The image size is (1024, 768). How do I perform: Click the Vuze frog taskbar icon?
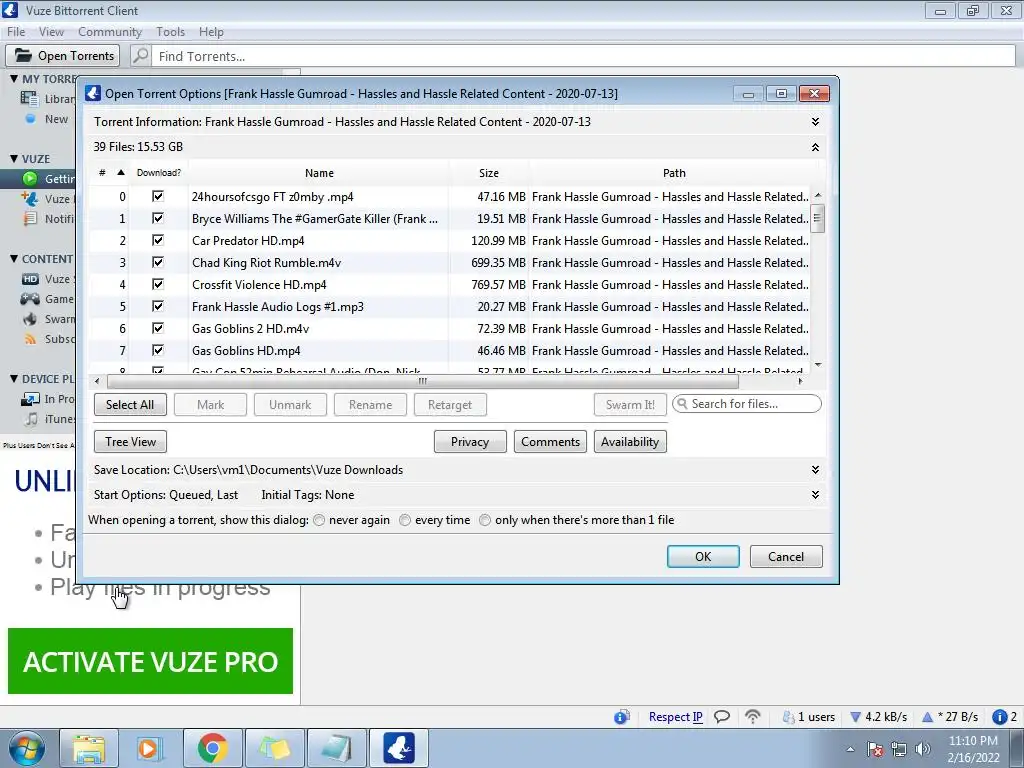[399, 748]
